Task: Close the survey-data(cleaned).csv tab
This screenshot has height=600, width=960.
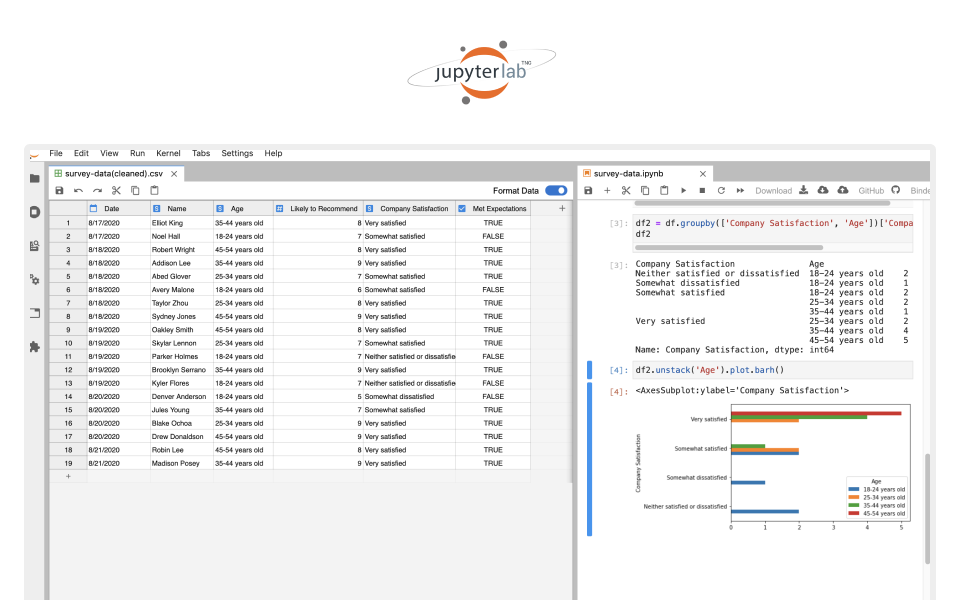Action: click(x=174, y=173)
